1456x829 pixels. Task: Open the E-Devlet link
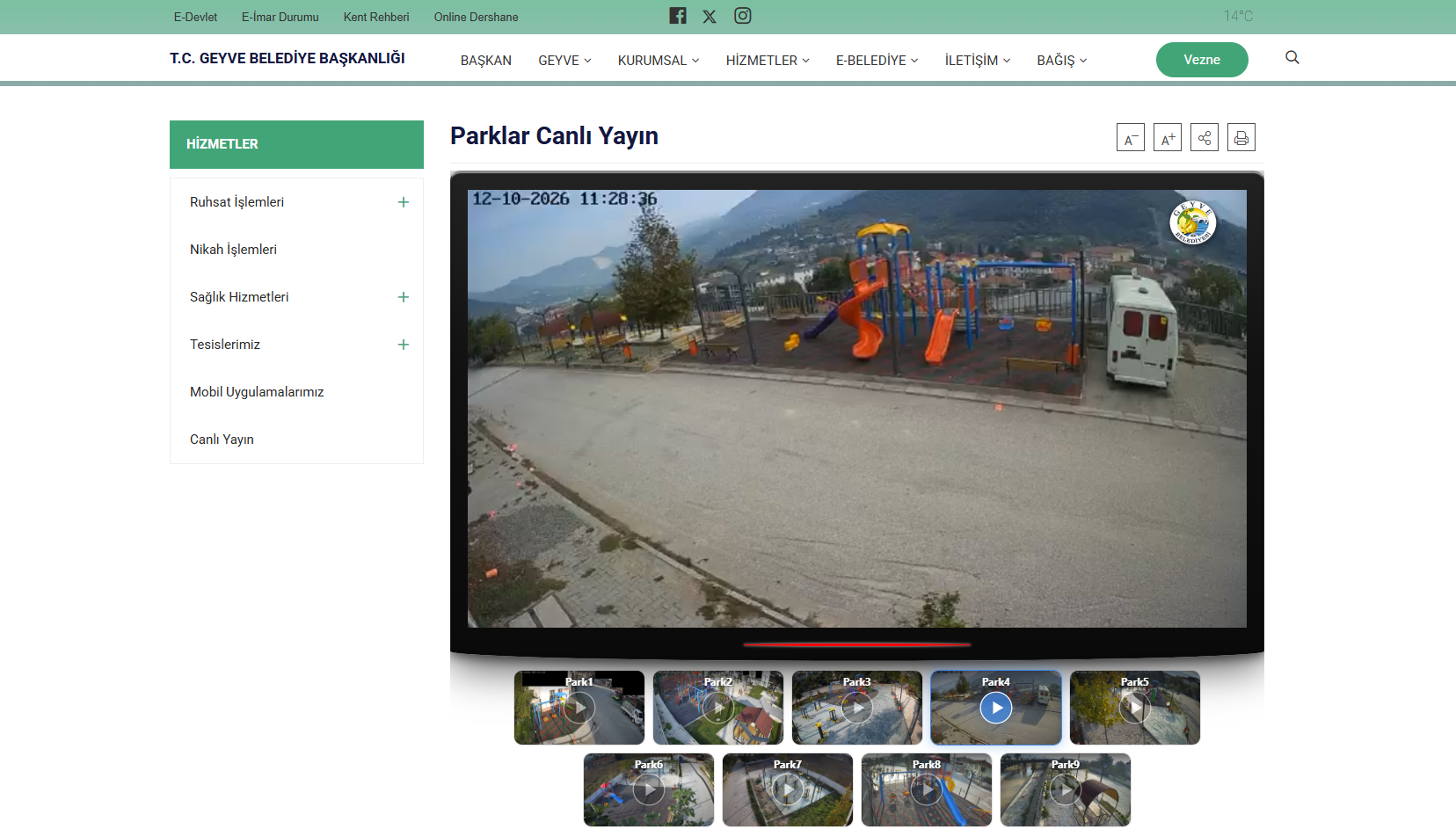(x=195, y=17)
